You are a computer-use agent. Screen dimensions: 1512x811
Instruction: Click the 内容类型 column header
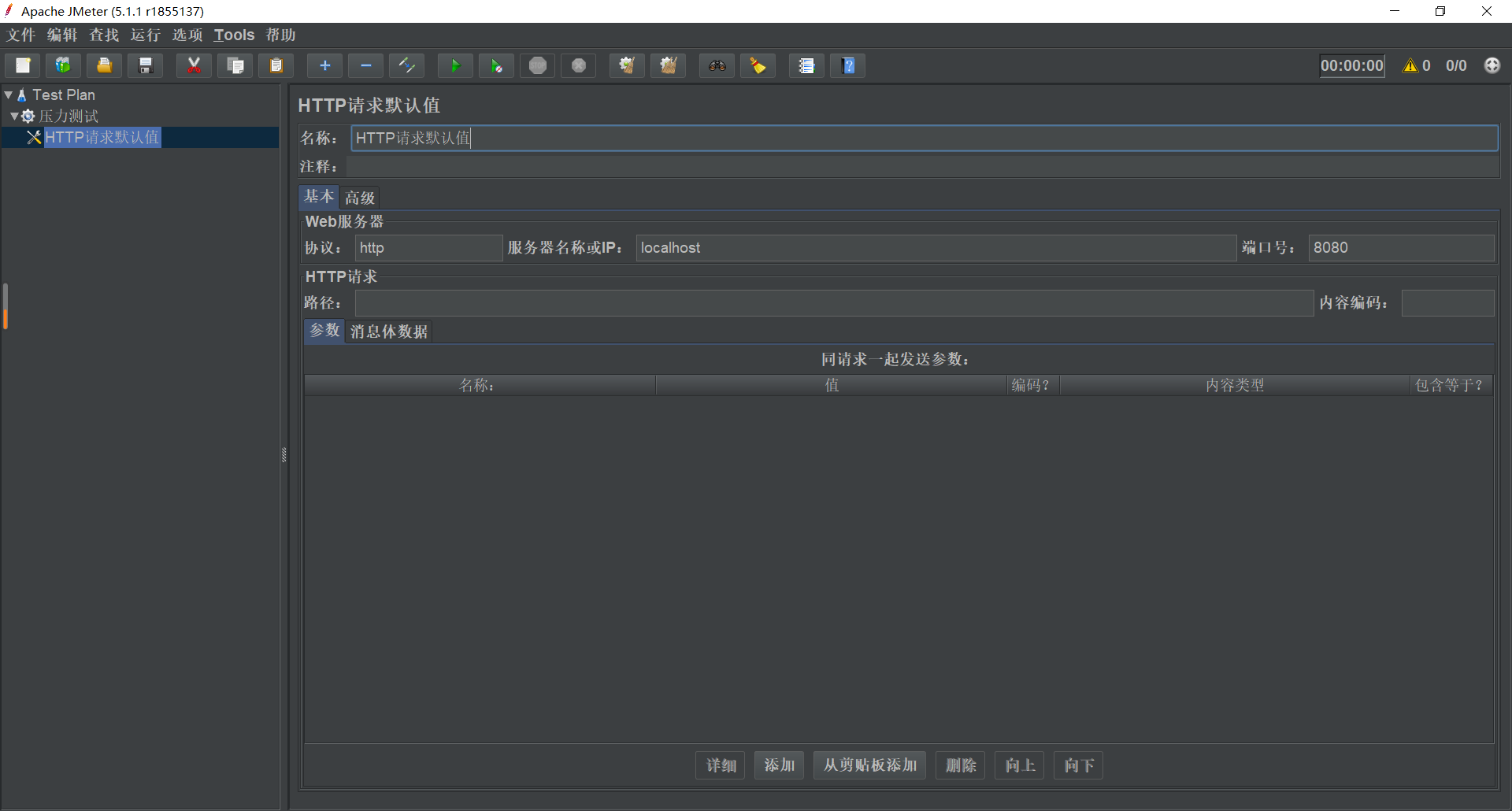coord(1235,385)
